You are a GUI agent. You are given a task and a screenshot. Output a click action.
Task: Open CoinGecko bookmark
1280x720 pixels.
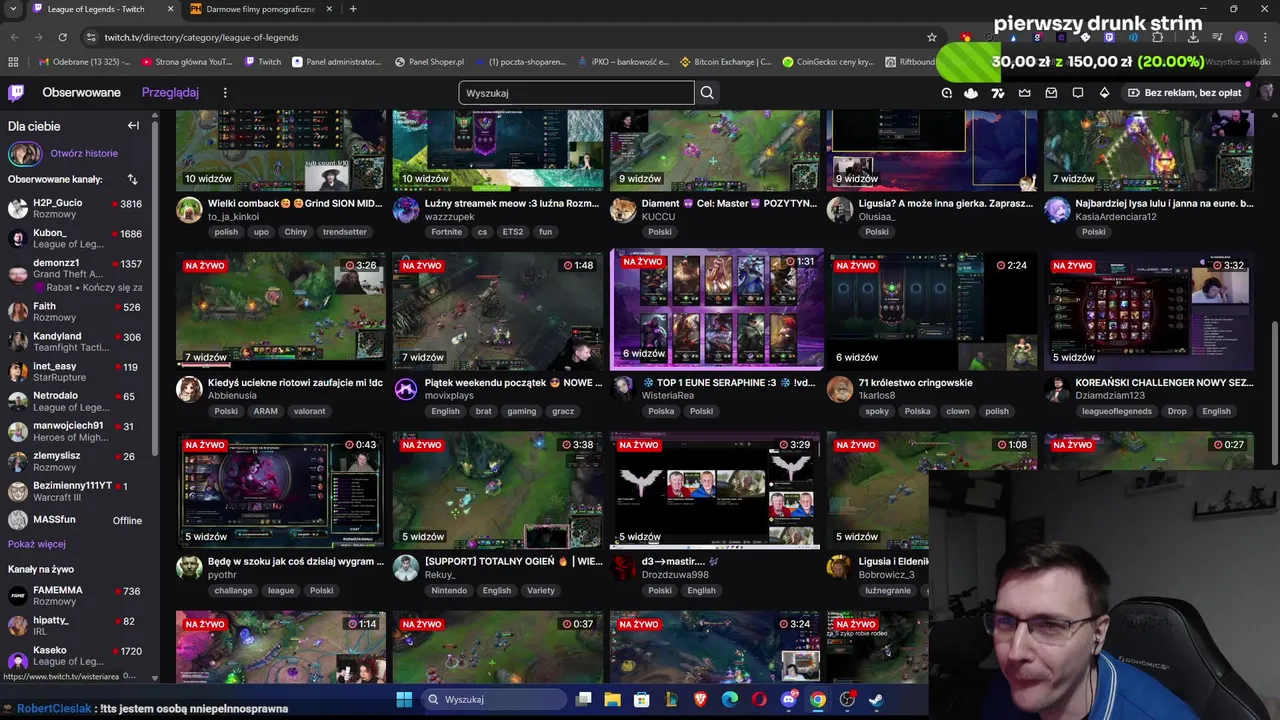(828, 62)
